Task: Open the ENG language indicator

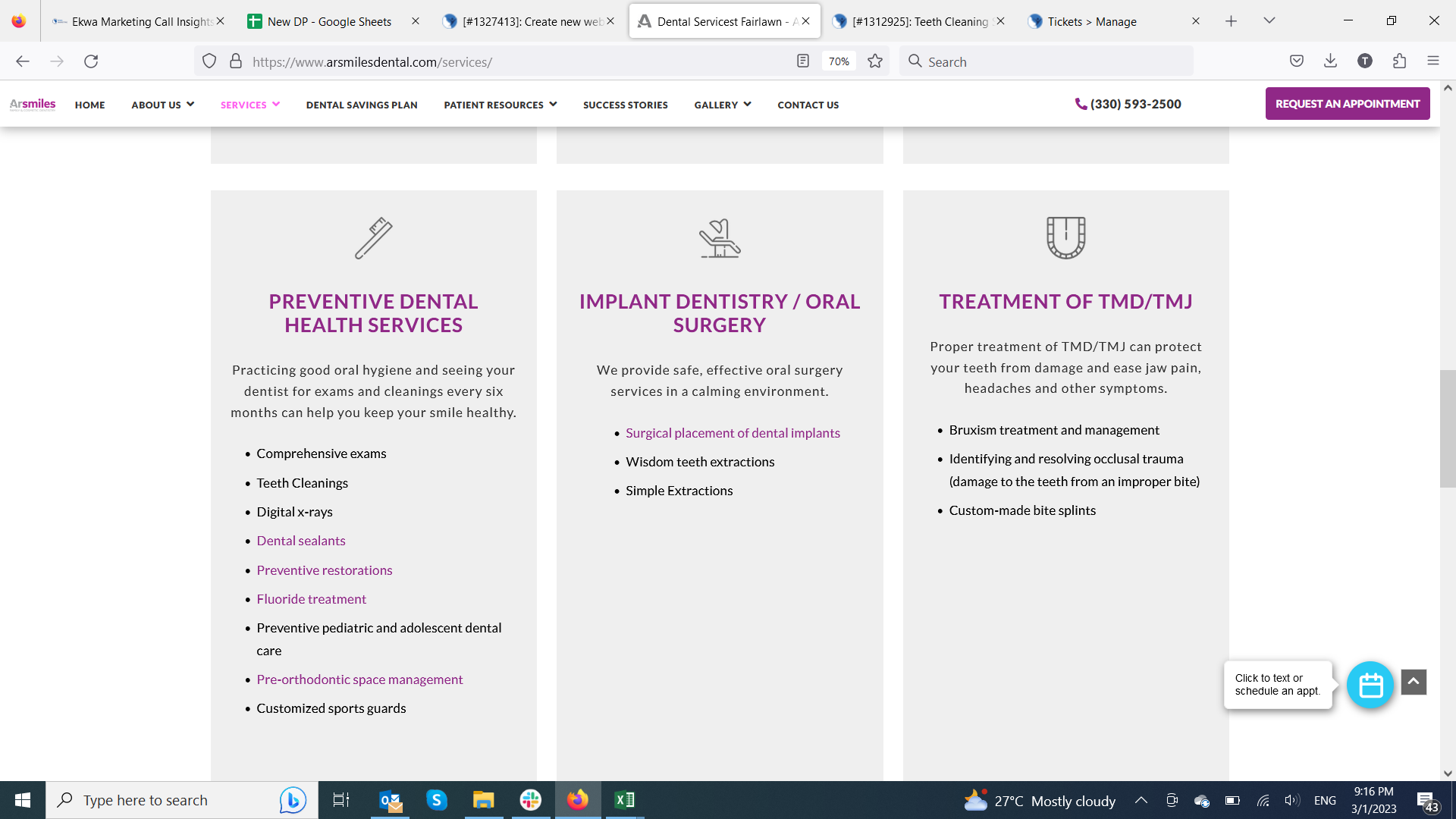Action: 1325,801
